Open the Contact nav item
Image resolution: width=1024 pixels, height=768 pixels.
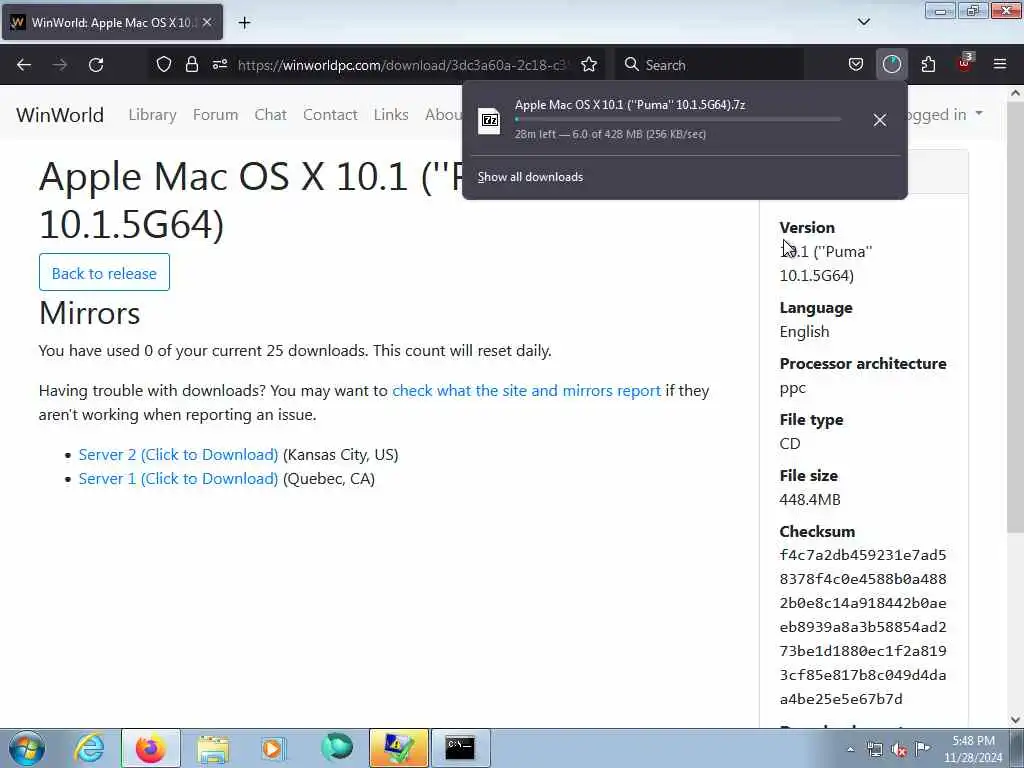pos(330,114)
